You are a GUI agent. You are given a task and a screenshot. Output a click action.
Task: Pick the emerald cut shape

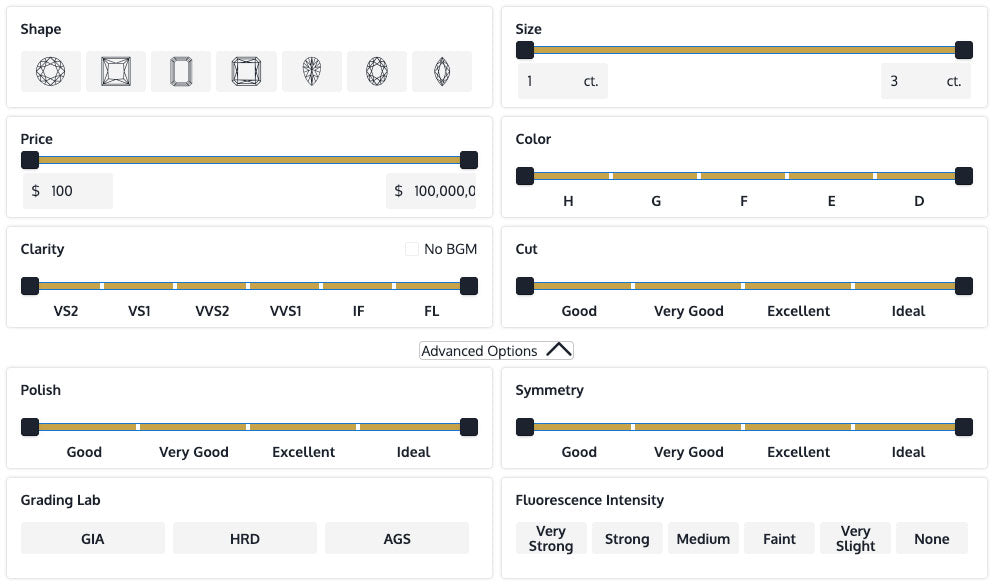[x=181, y=72]
